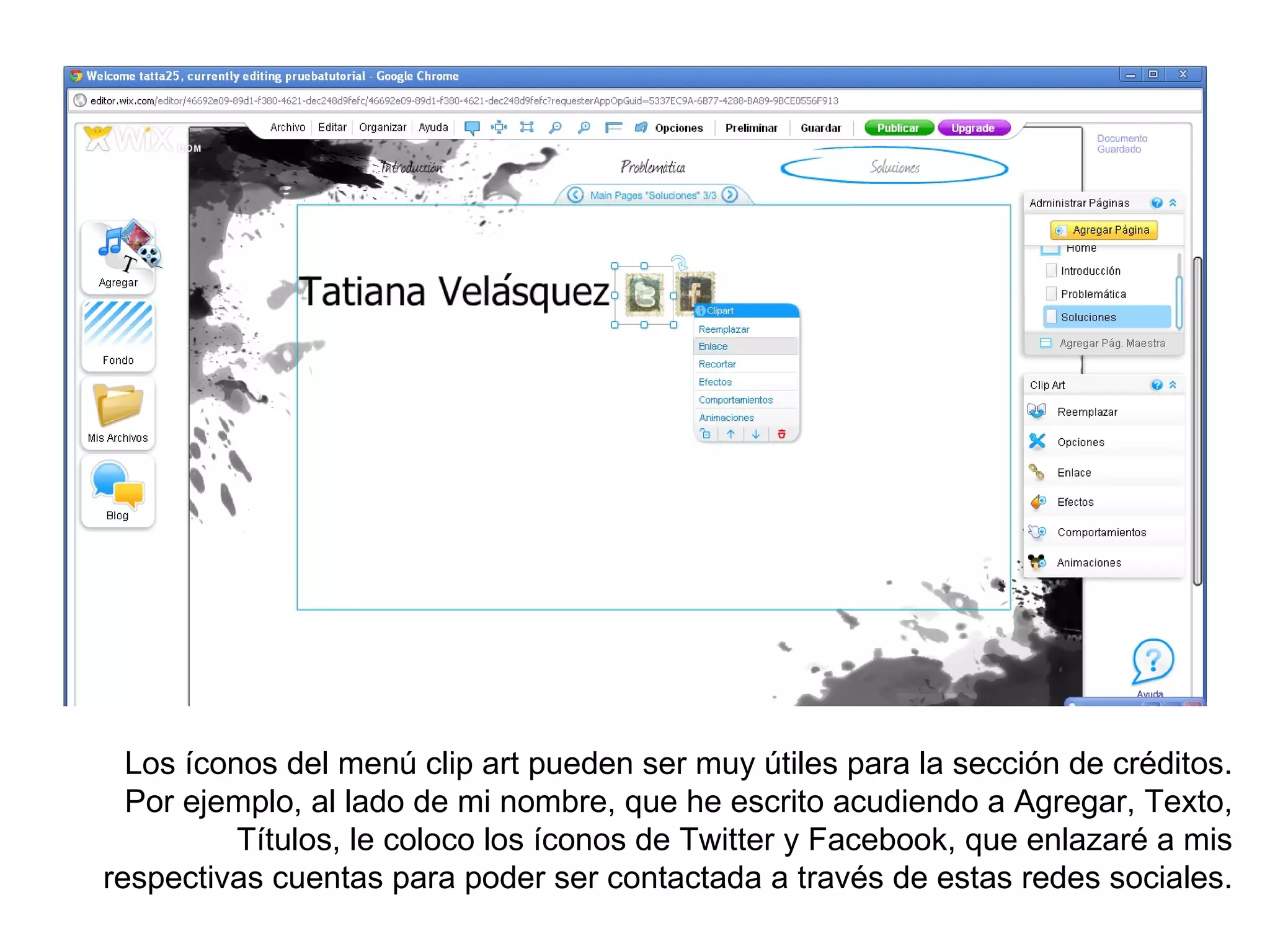Viewport: 1270px width, 952px height.
Task: Click the move-forward up arrow icon
Action: pos(730,434)
